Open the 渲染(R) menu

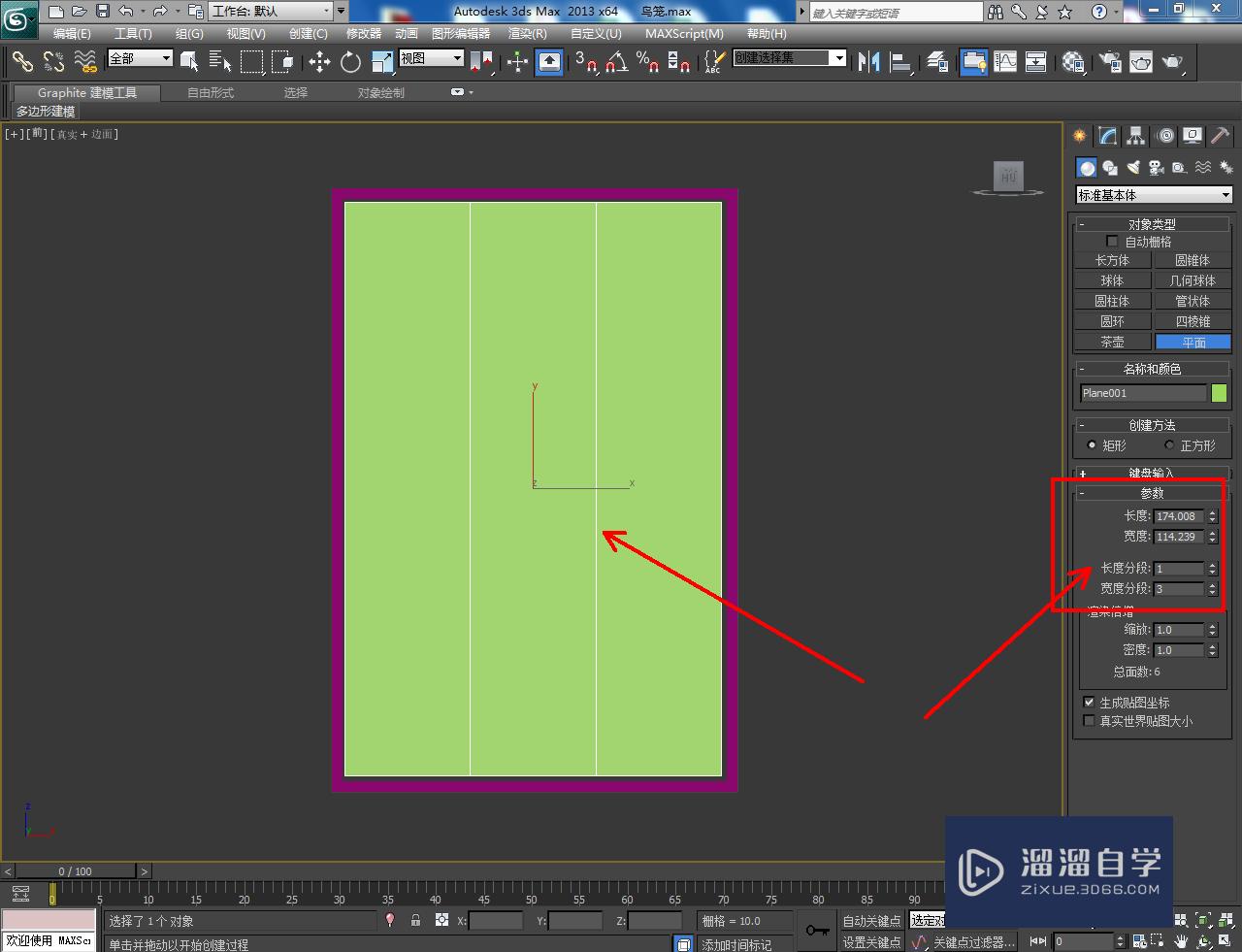click(x=527, y=34)
